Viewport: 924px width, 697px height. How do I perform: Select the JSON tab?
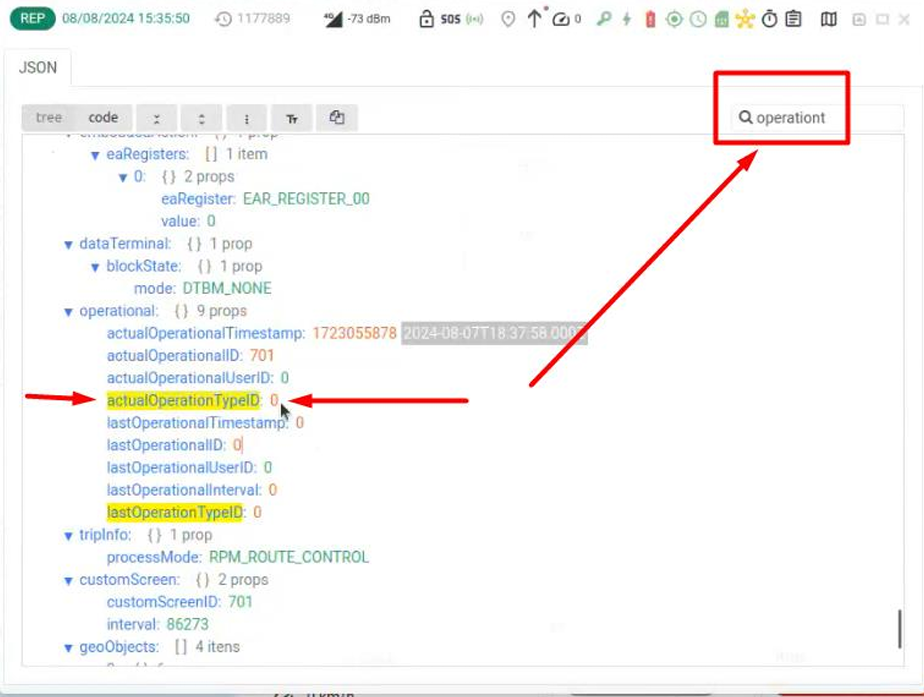(38, 68)
